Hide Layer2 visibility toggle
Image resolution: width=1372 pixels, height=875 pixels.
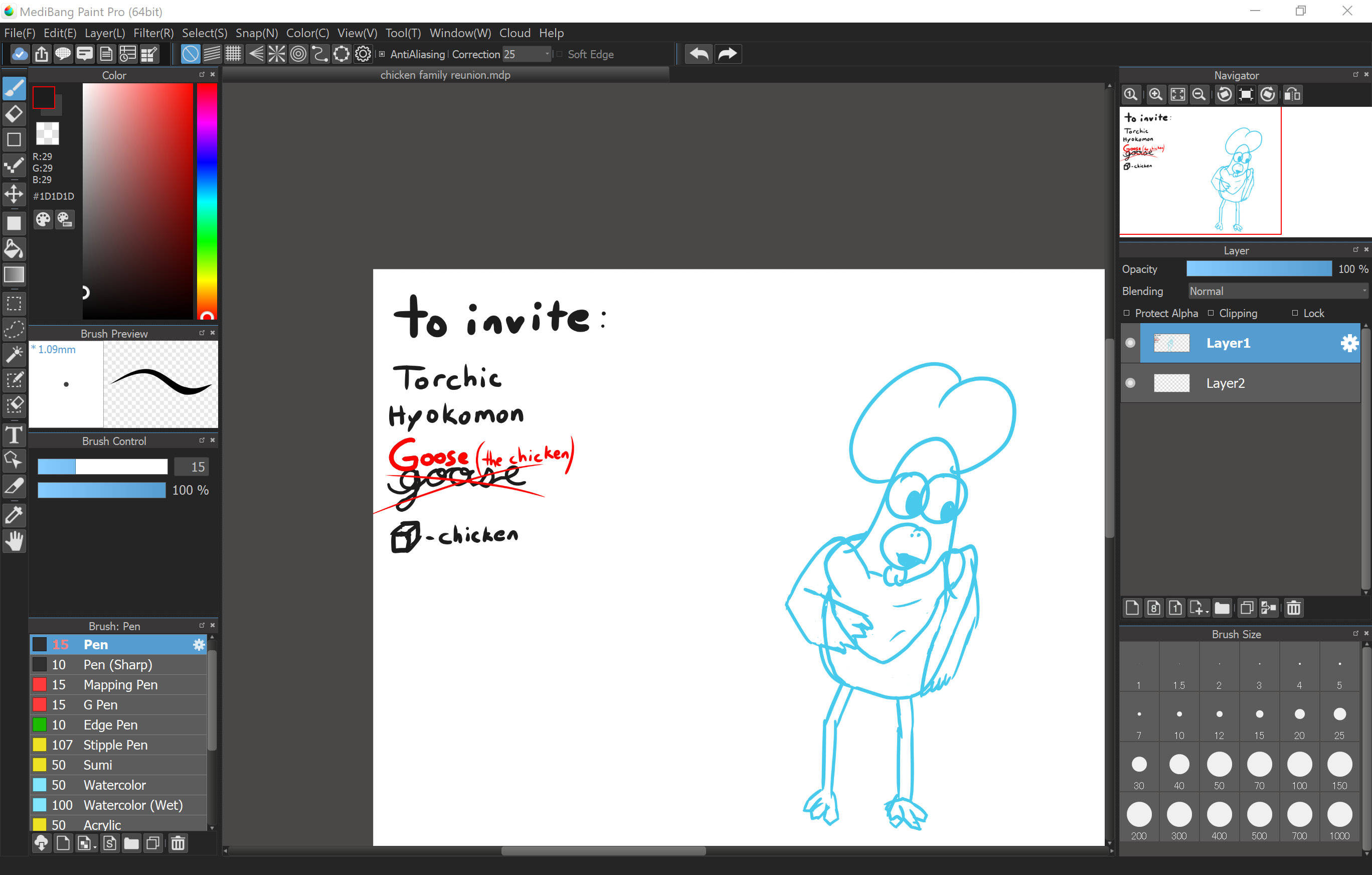pos(1130,383)
